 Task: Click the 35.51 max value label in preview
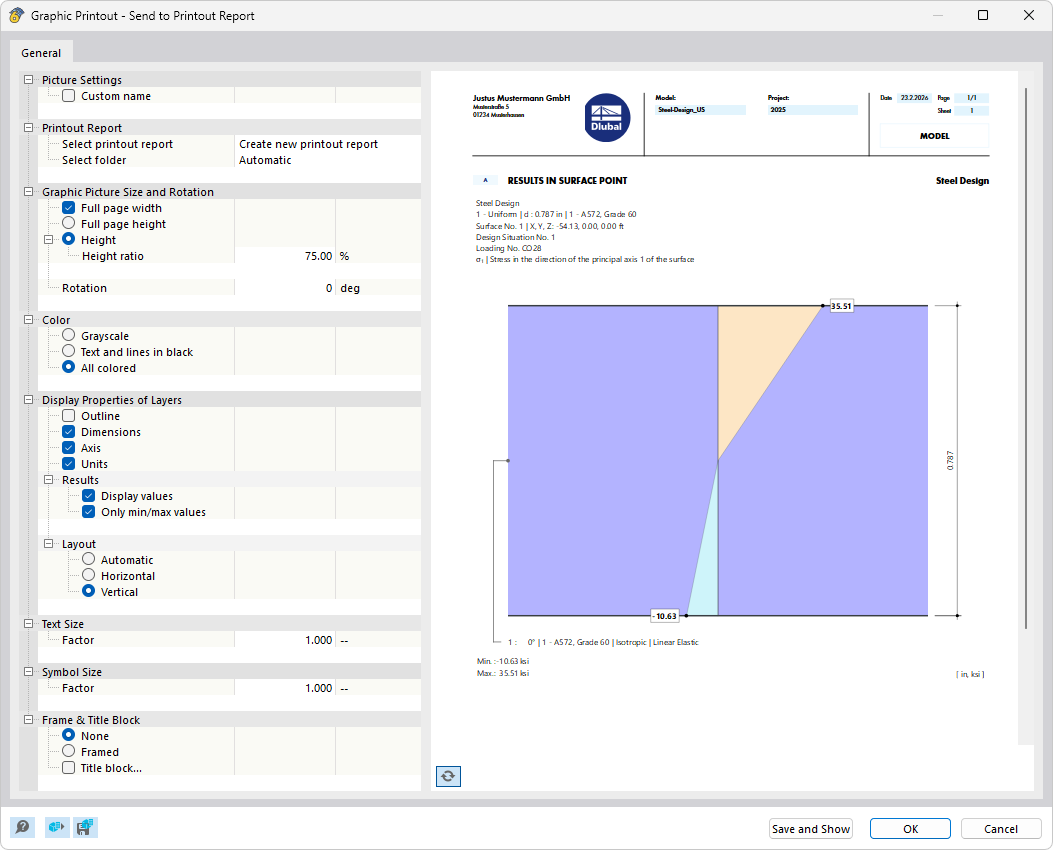pos(841,306)
